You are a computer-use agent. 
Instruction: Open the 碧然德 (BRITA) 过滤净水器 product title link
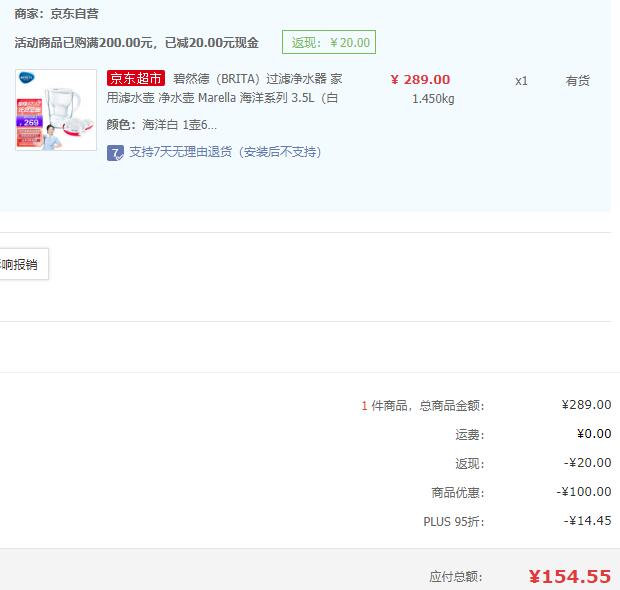point(224,88)
